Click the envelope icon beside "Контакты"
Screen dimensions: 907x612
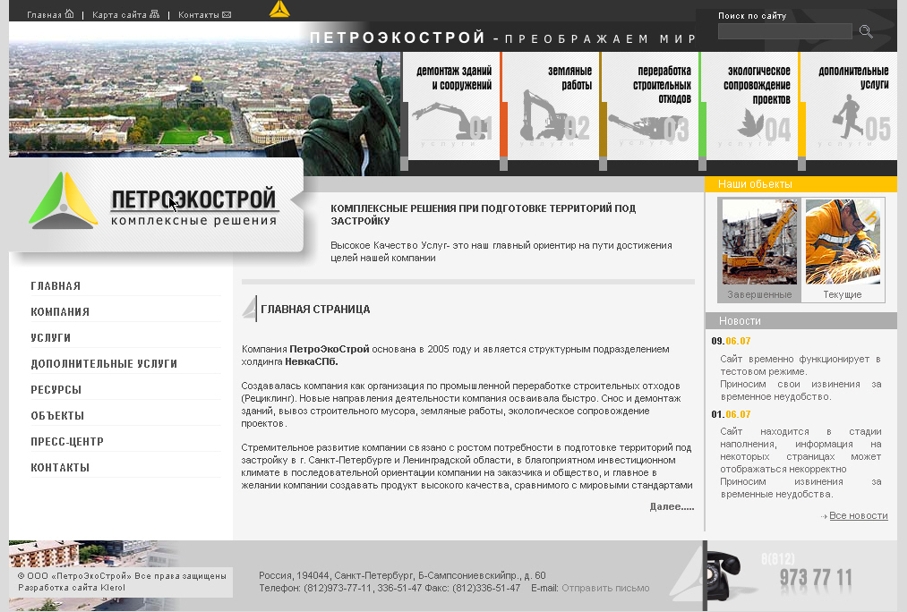(x=228, y=15)
